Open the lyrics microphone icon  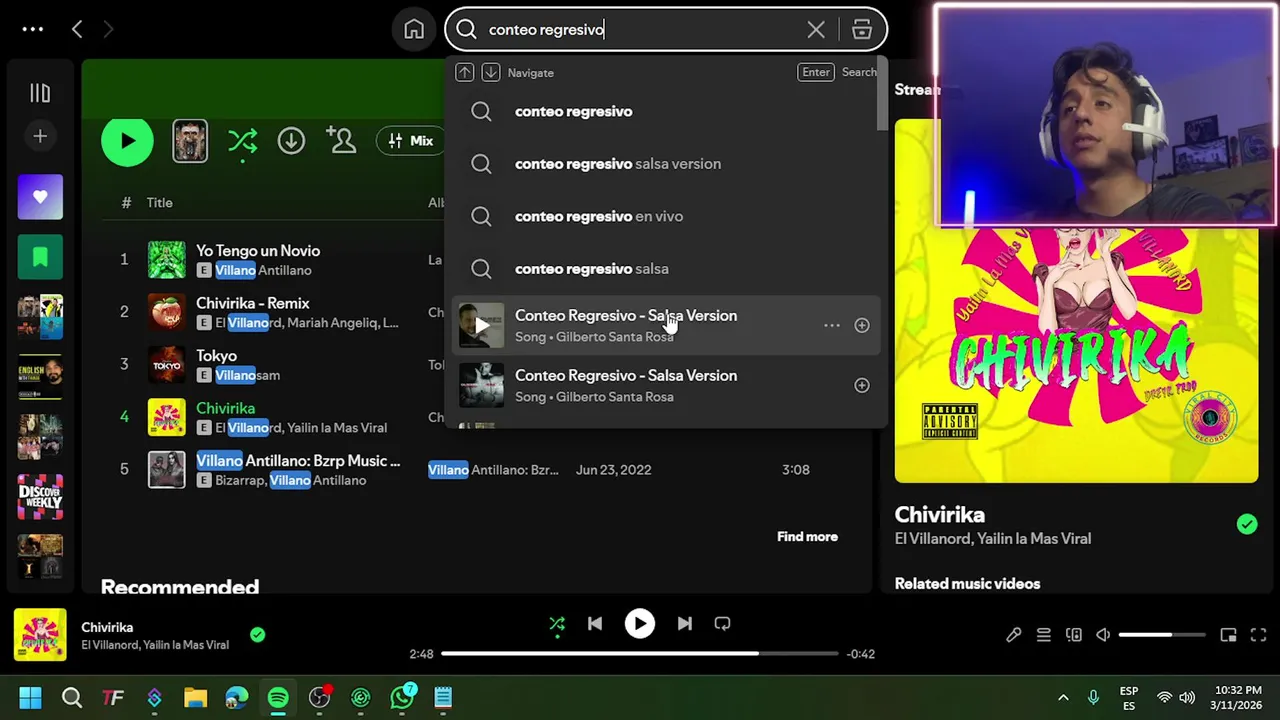coord(1013,635)
